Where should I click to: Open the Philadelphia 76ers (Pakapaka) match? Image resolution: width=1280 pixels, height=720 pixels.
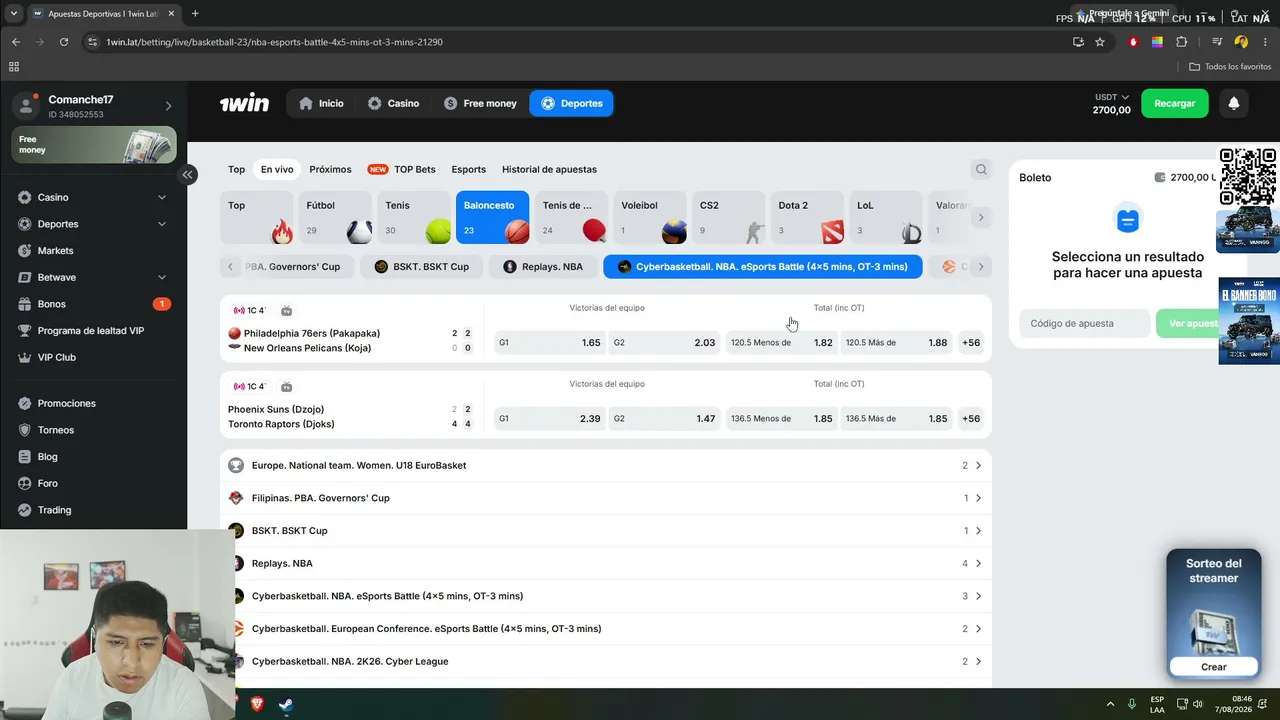coord(312,333)
